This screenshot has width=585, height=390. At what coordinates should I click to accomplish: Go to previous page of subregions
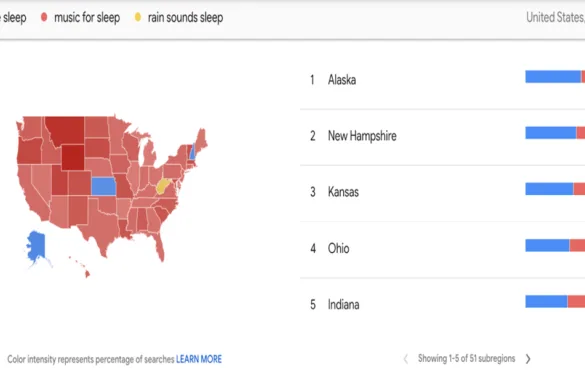[406, 359]
